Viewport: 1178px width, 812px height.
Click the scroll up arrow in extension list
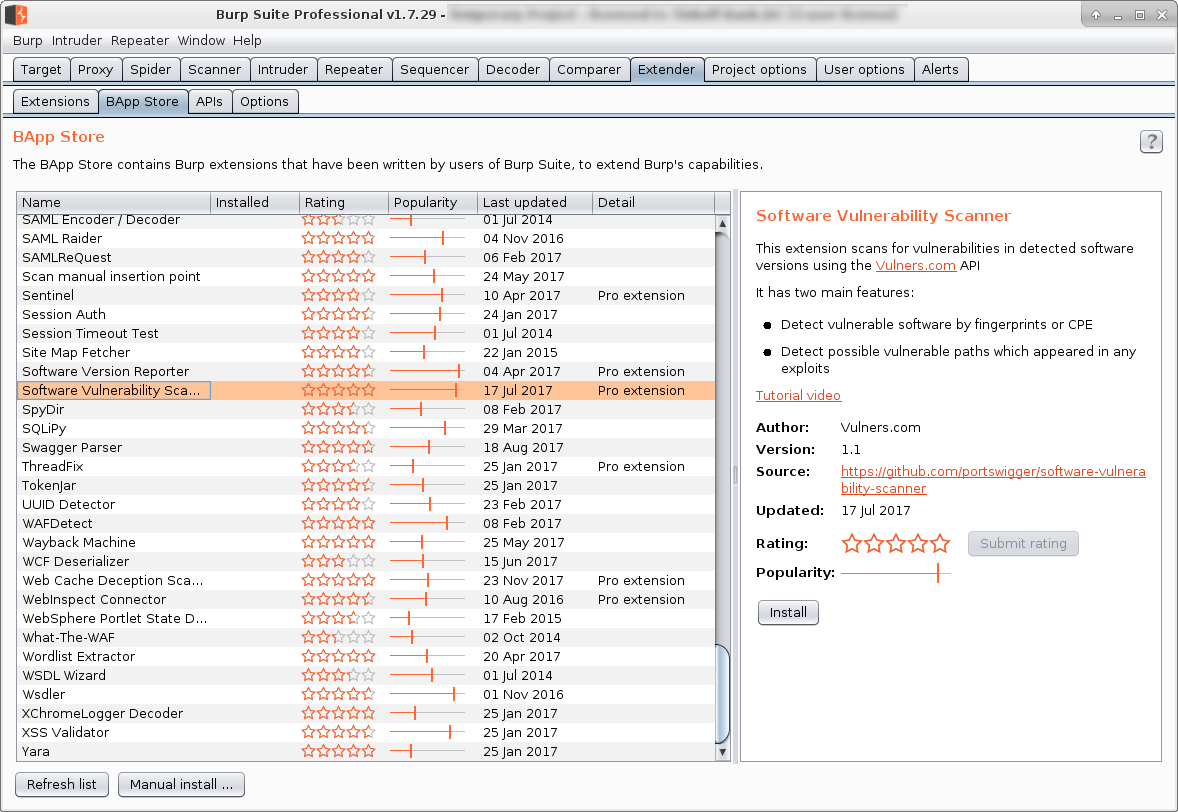click(x=722, y=223)
